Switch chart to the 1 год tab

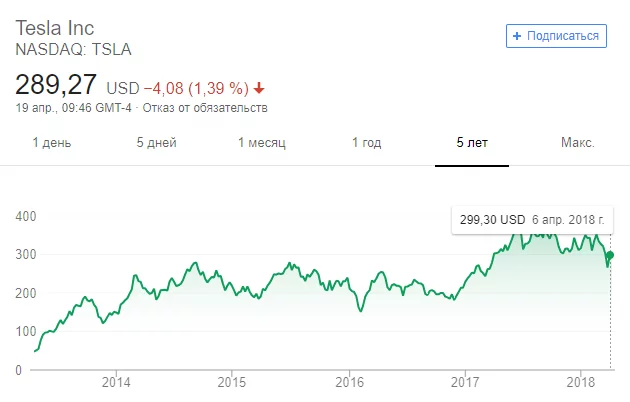pyautogui.click(x=366, y=143)
